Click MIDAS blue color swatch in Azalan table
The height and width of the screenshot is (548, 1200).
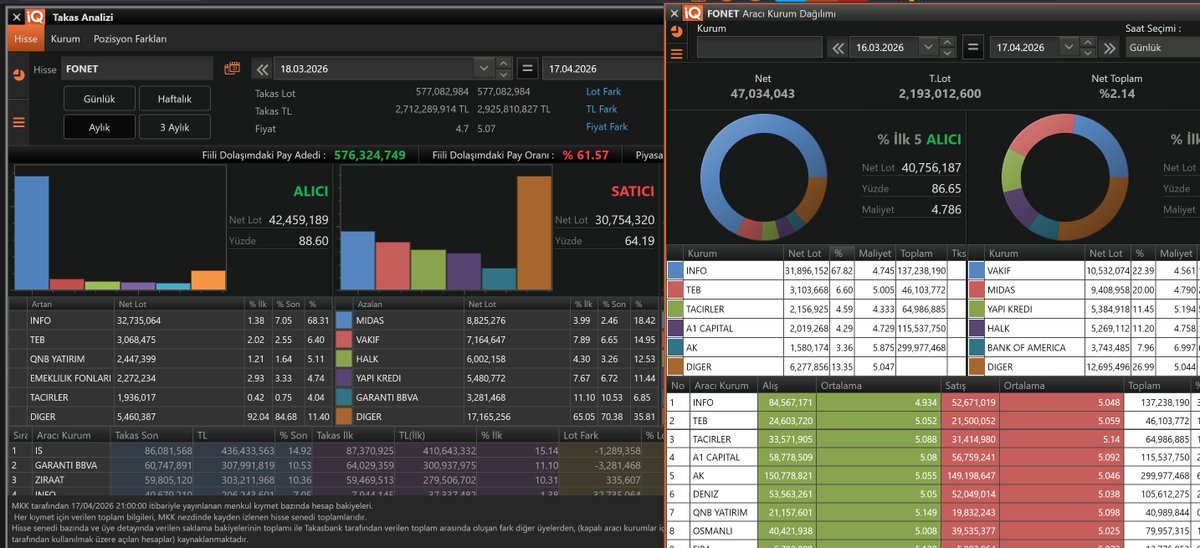345,321
